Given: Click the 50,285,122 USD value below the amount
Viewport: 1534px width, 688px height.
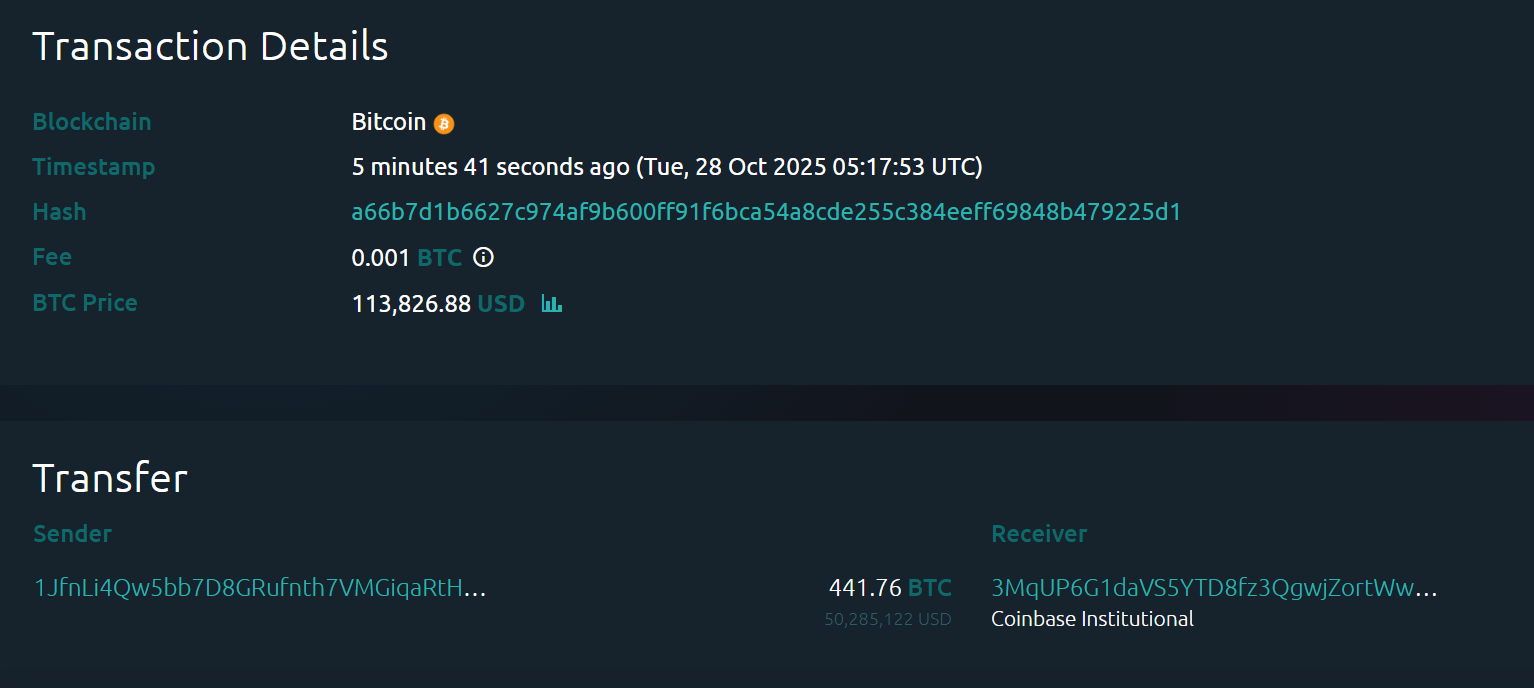Looking at the screenshot, I should 888,618.
